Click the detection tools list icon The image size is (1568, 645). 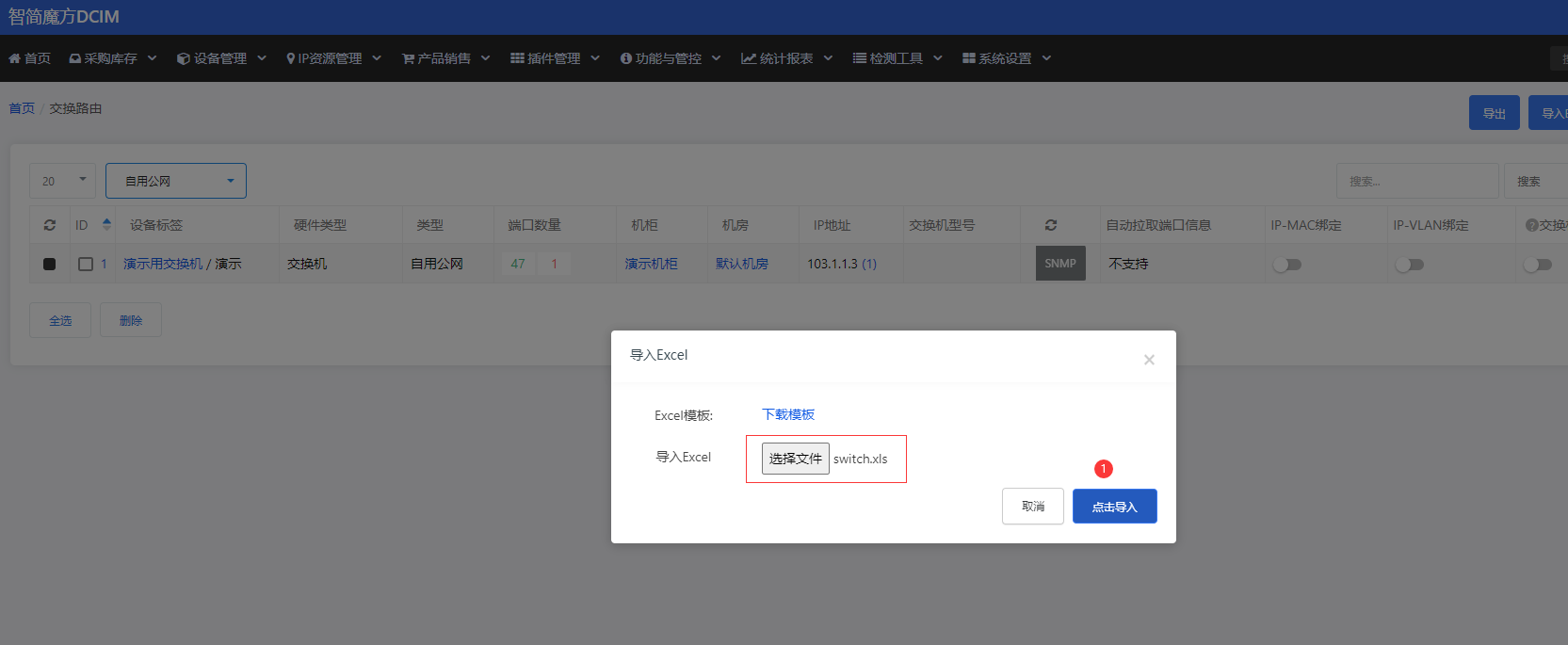coord(859,58)
